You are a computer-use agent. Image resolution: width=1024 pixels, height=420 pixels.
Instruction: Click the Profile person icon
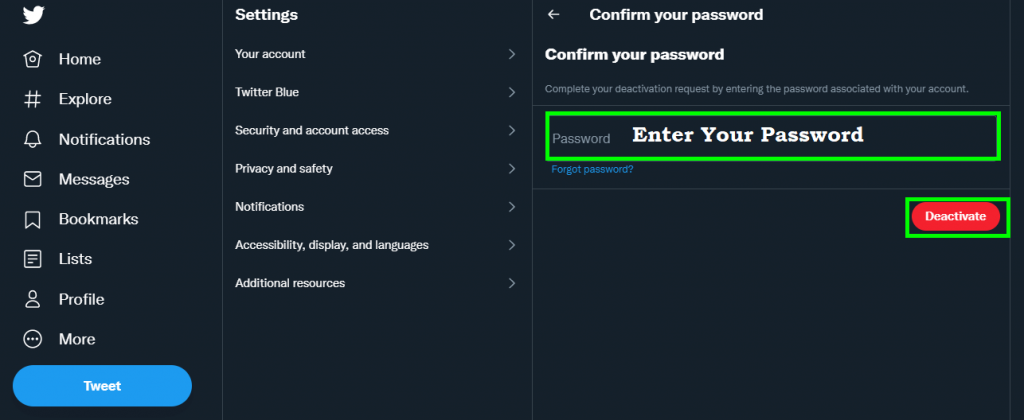[x=33, y=299]
